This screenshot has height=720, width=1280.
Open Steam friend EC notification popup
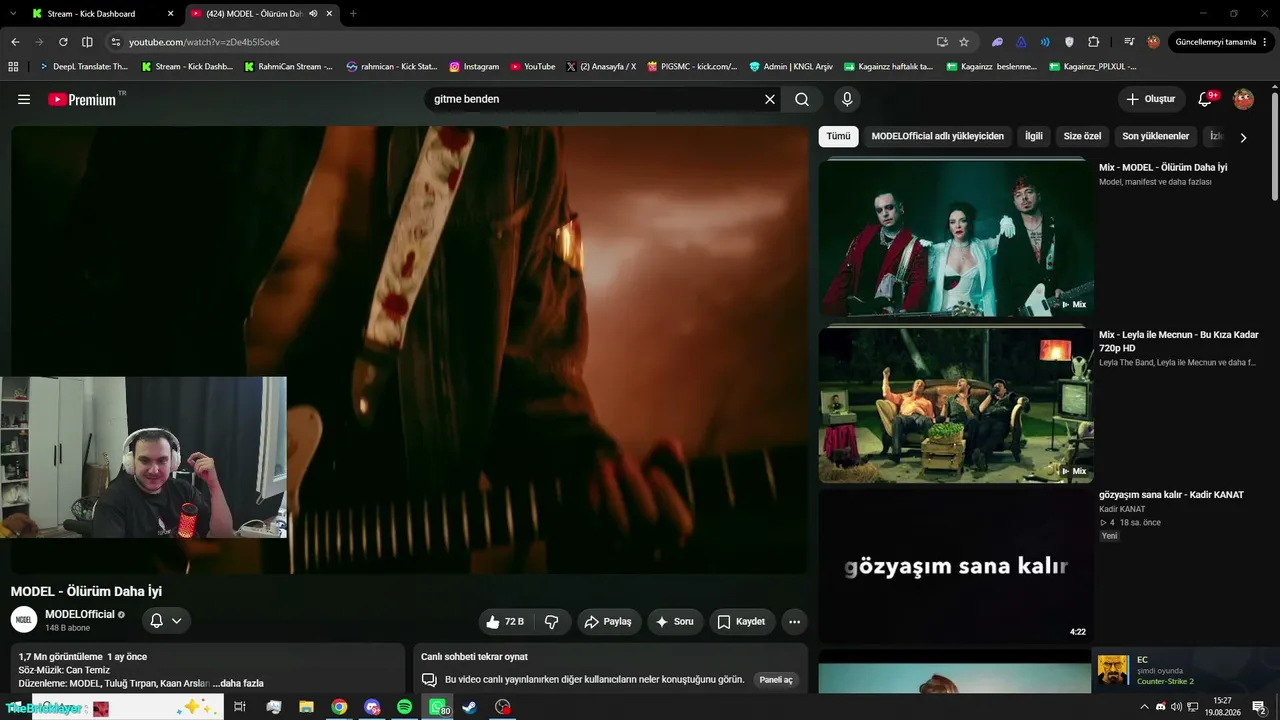pos(1184,670)
